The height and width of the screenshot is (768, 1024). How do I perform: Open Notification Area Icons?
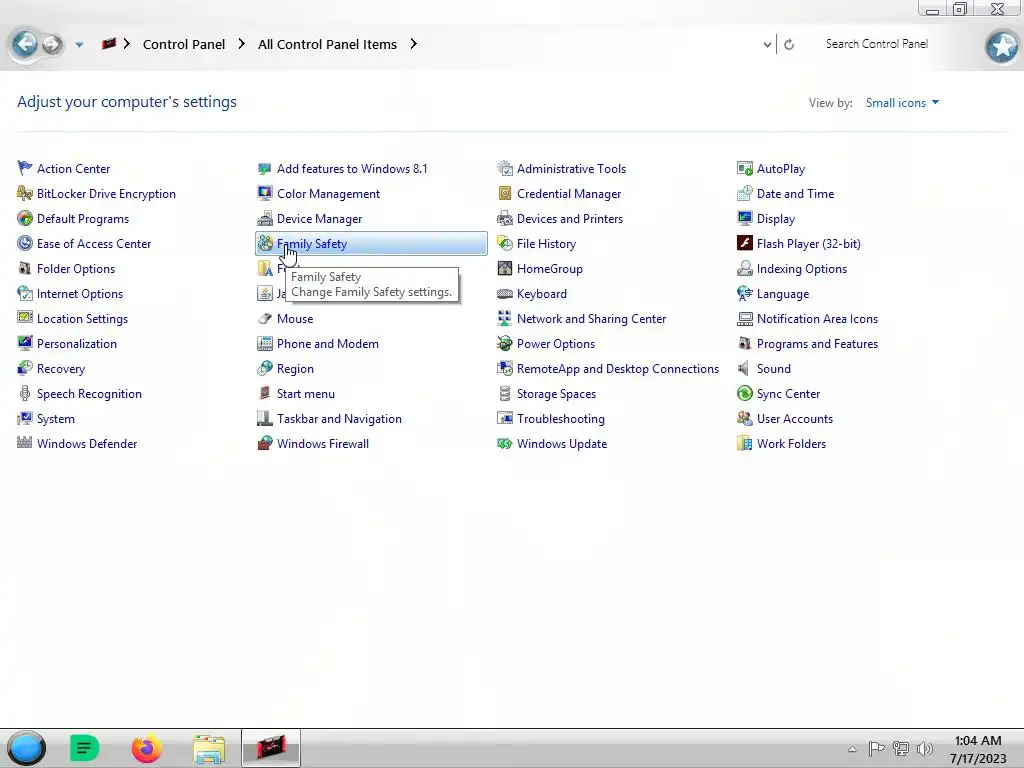click(x=817, y=319)
